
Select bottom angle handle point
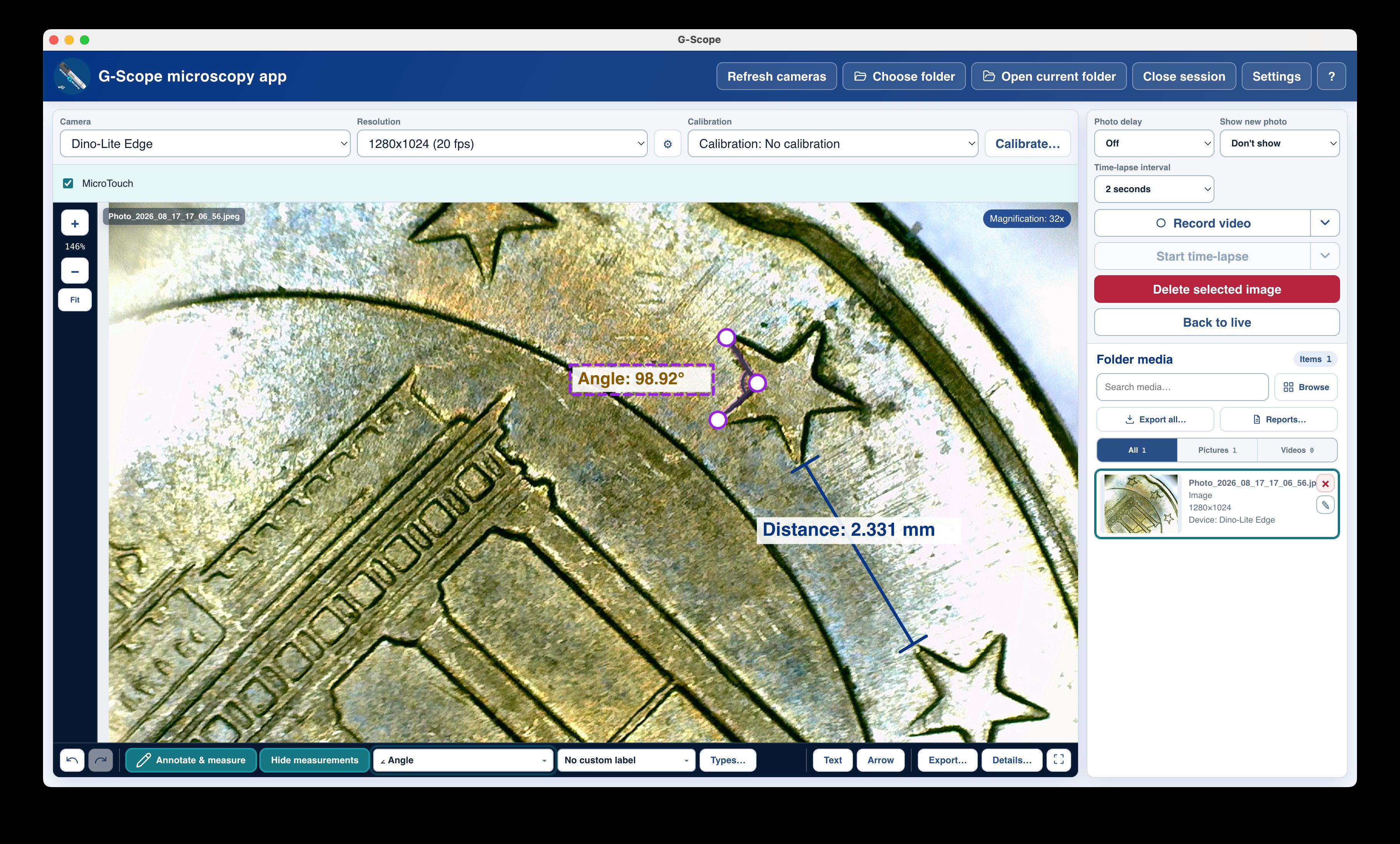(x=718, y=420)
